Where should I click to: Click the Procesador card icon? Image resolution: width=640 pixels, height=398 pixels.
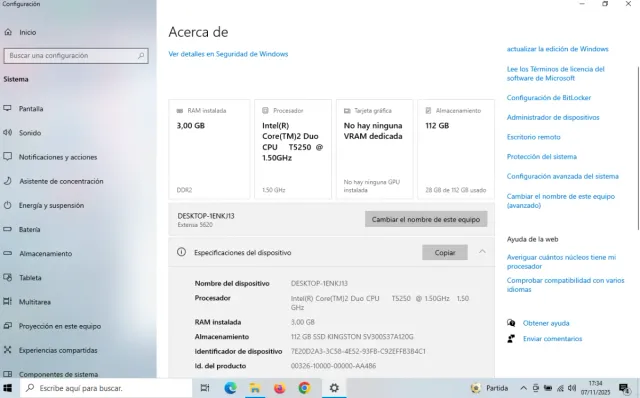265,111
